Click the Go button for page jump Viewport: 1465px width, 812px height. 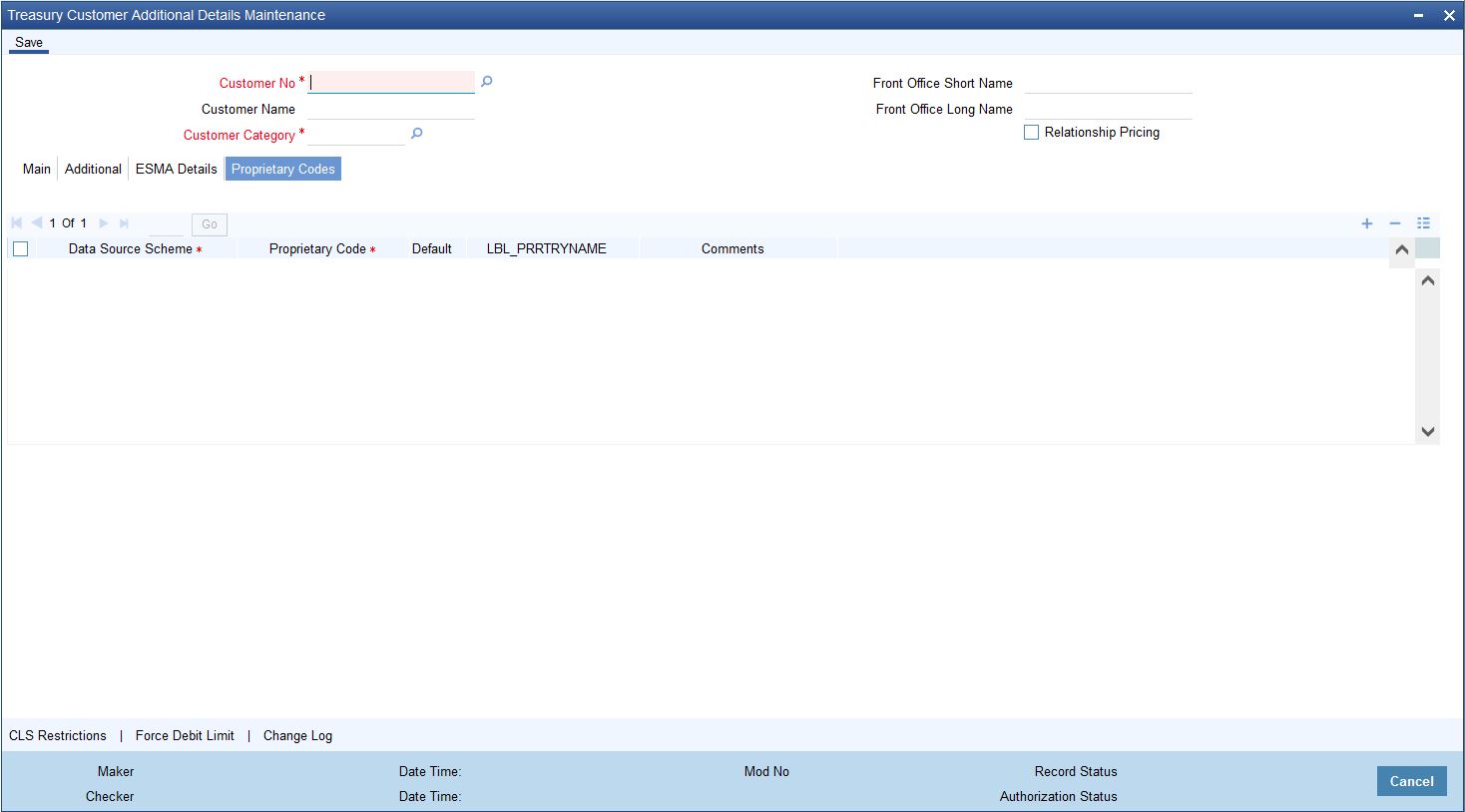[x=210, y=224]
